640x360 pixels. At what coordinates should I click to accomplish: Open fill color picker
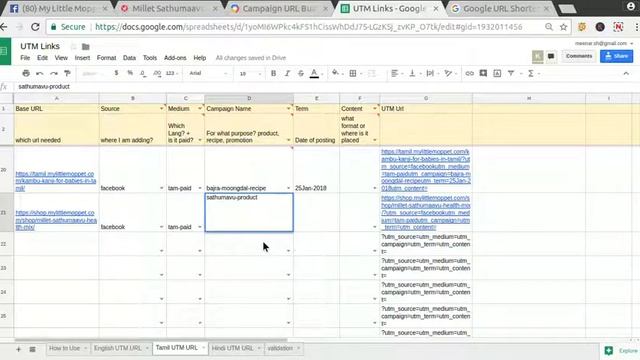336,73
